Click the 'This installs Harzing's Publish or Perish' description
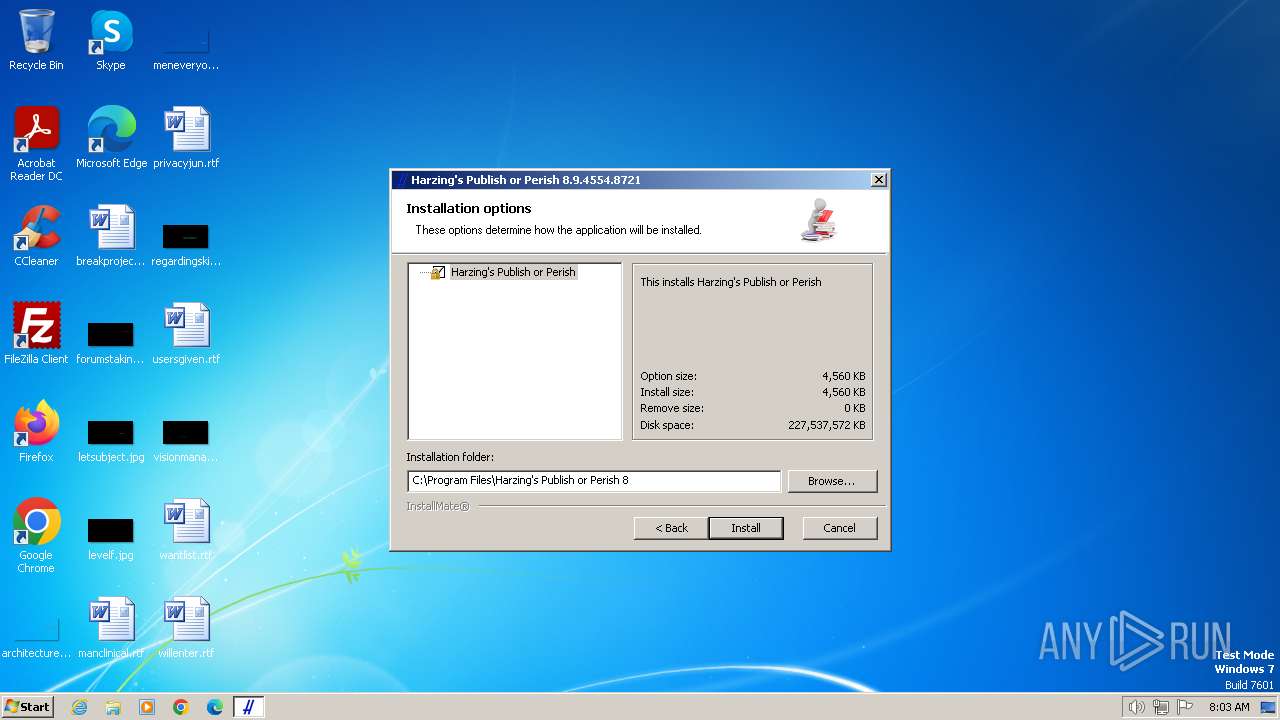The image size is (1280, 720). [x=731, y=282]
